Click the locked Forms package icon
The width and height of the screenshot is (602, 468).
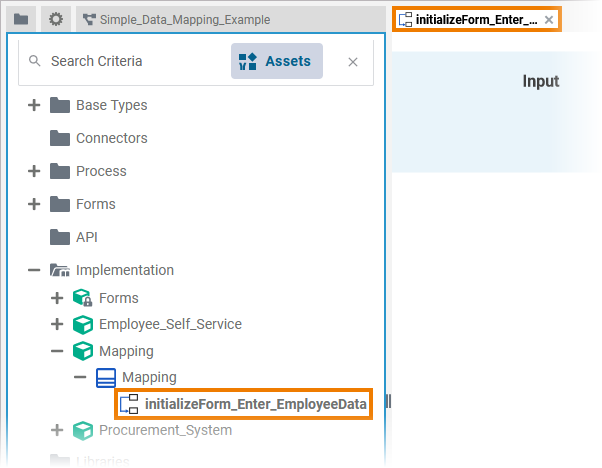coord(83,298)
